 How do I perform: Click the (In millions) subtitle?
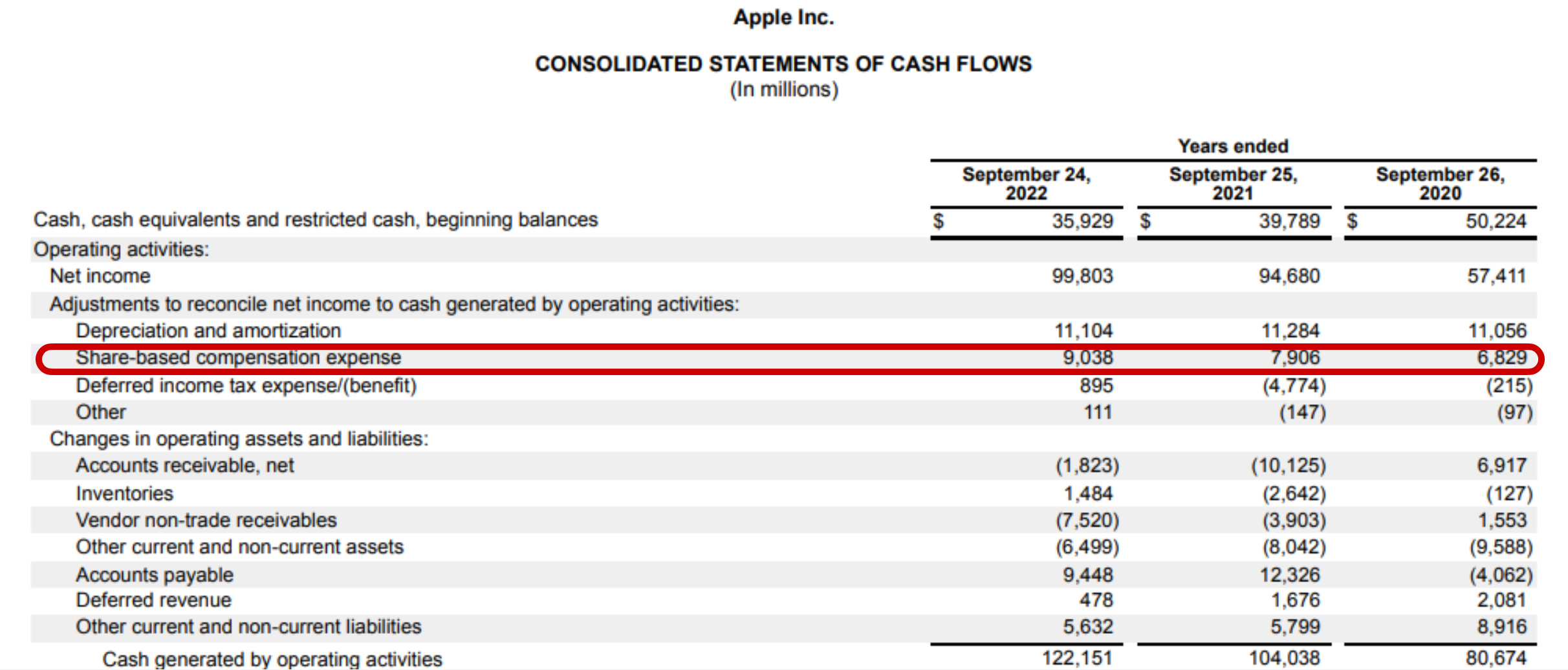pyautogui.click(x=784, y=89)
